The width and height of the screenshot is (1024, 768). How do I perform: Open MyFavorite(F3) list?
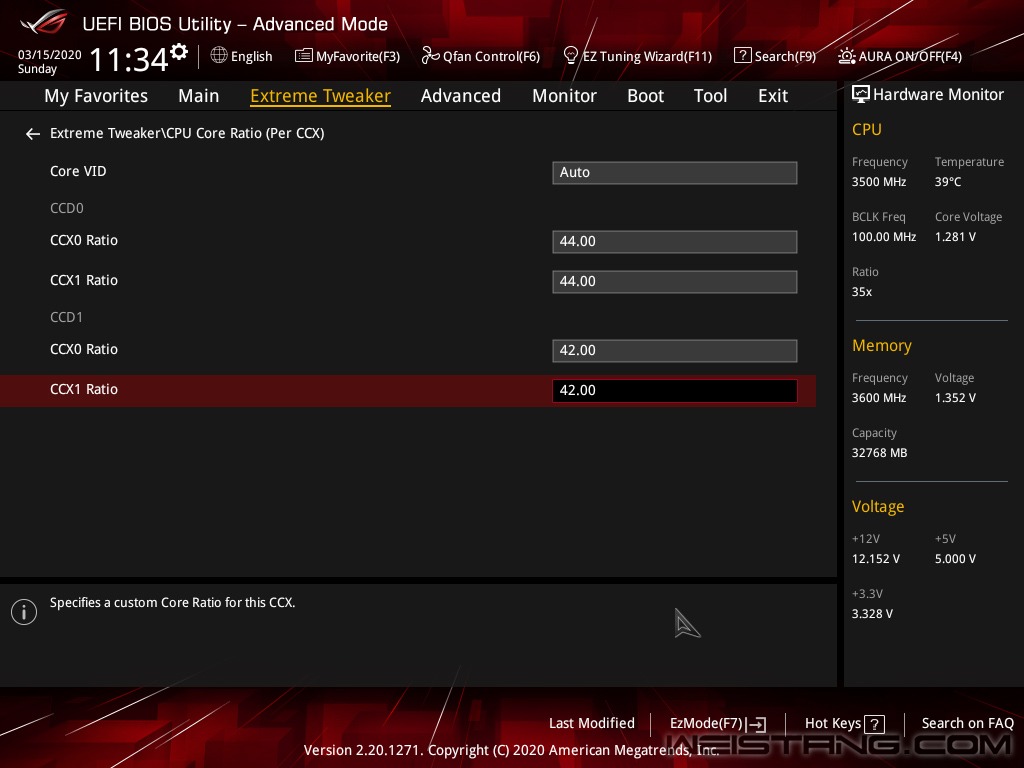click(x=347, y=56)
